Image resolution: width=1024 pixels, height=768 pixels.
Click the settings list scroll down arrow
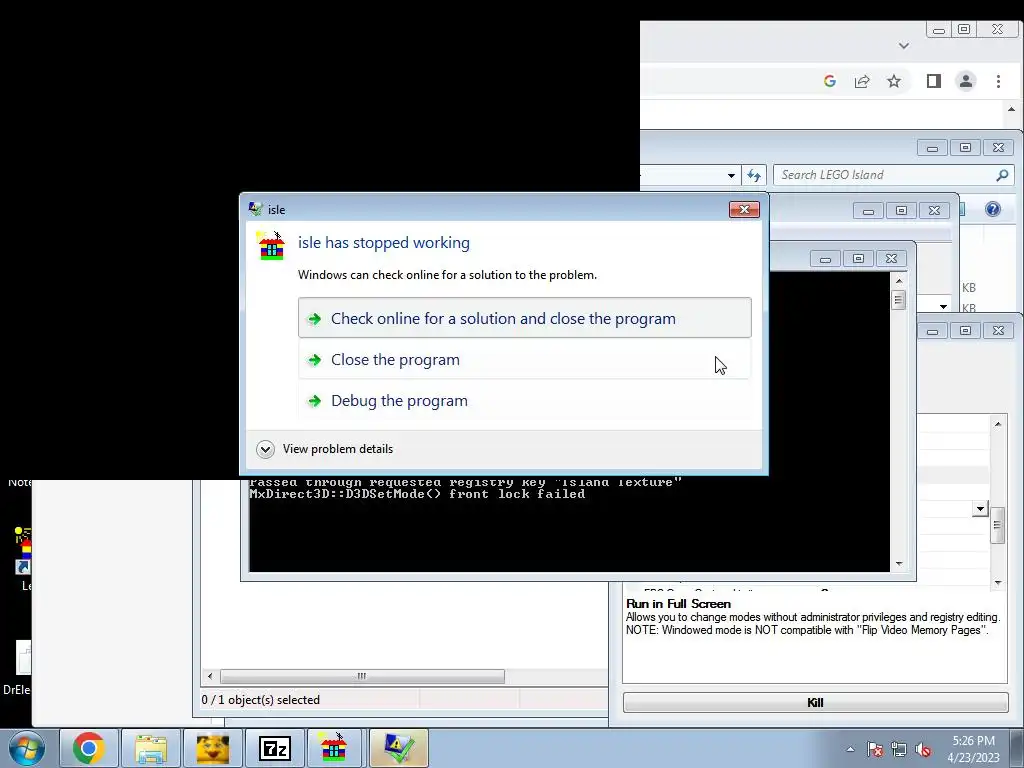[997, 583]
